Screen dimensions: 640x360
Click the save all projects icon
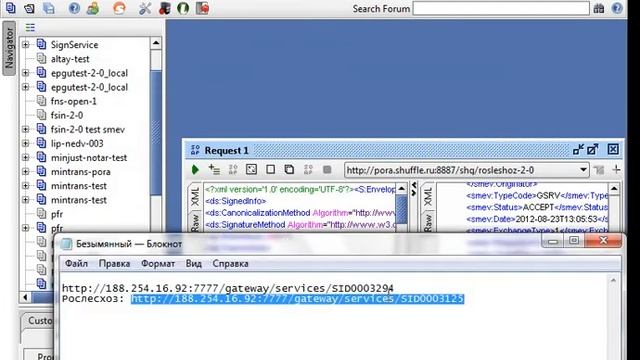49,8
